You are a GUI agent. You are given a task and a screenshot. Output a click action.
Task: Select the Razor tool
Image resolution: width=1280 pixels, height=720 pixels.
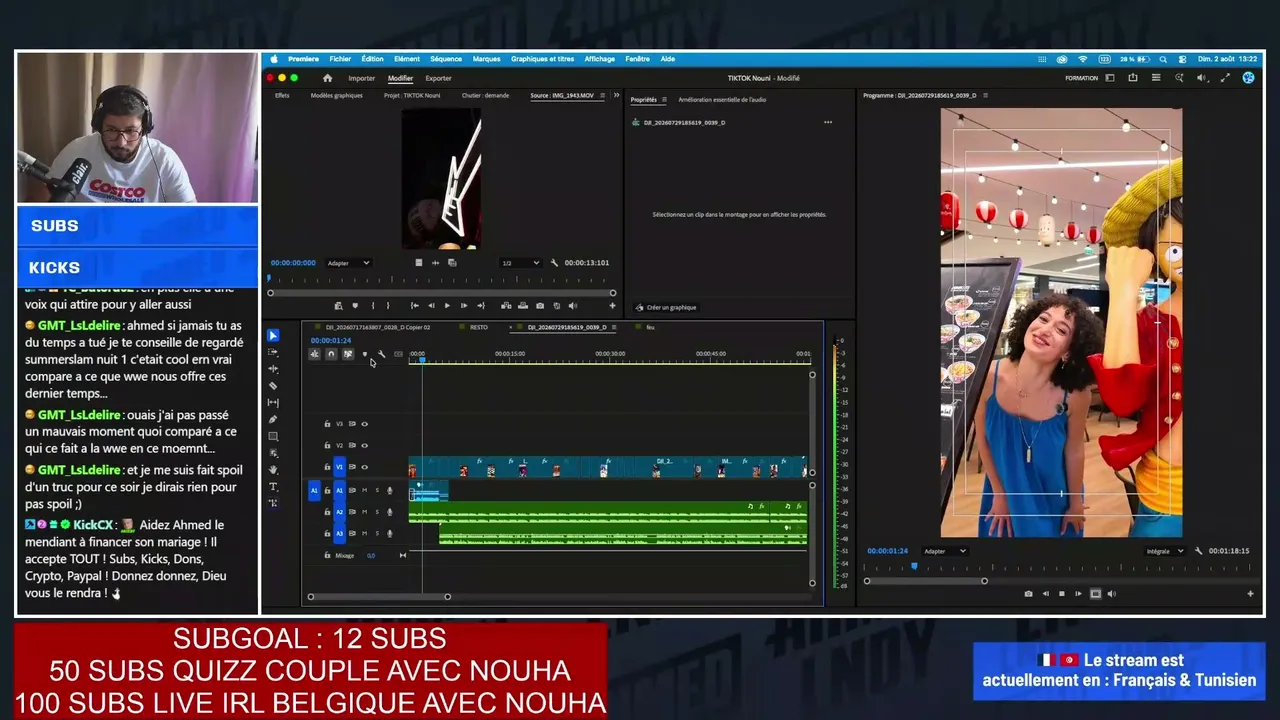[x=273, y=386]
